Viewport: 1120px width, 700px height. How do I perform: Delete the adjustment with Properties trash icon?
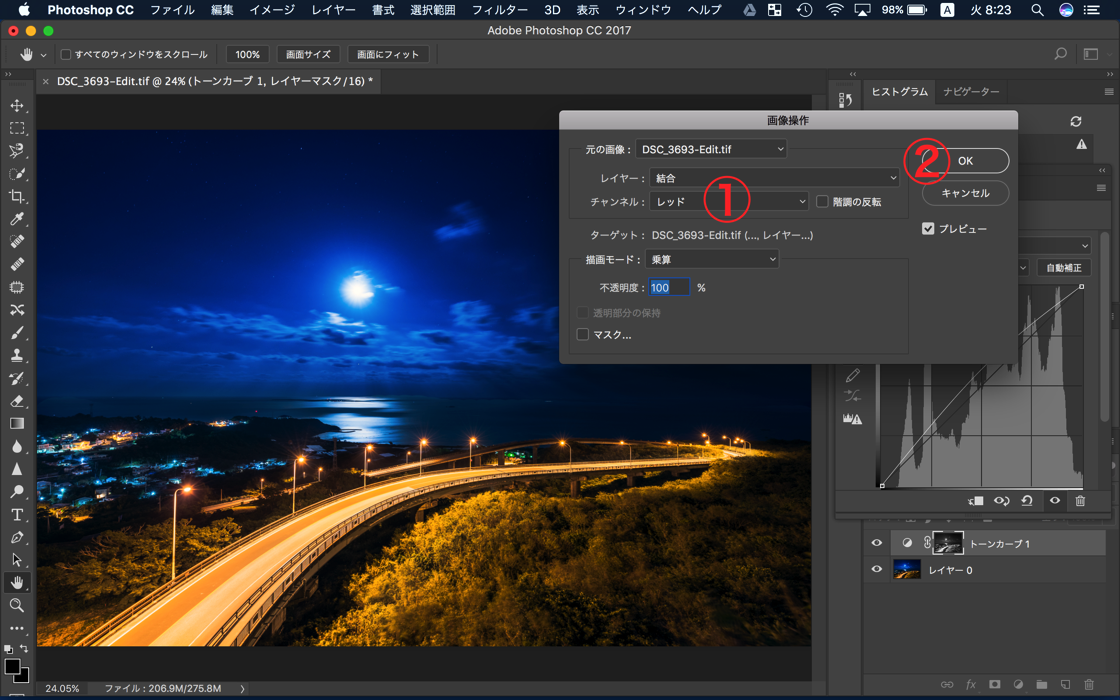1080,501
